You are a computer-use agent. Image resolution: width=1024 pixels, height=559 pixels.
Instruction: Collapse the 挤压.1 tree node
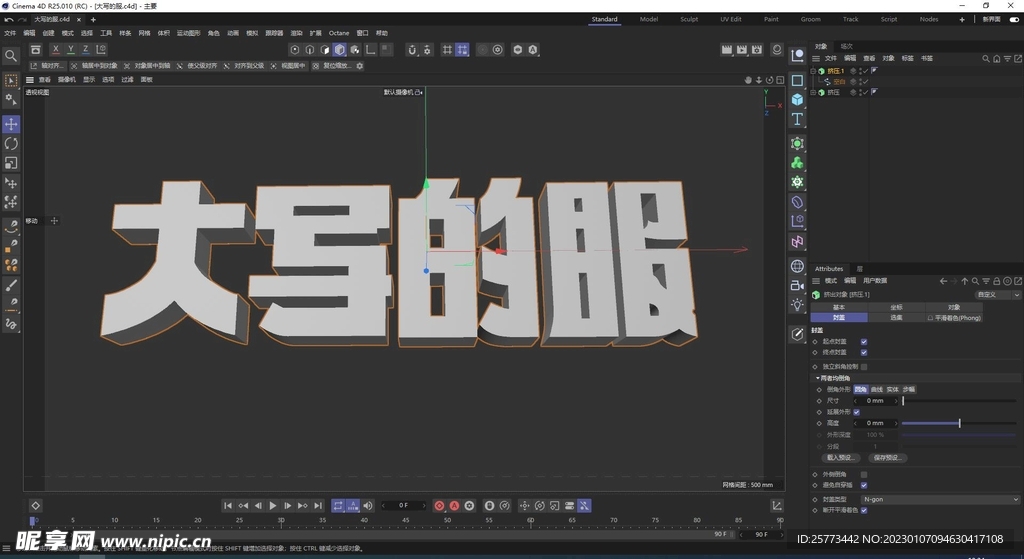coord(813,71)
